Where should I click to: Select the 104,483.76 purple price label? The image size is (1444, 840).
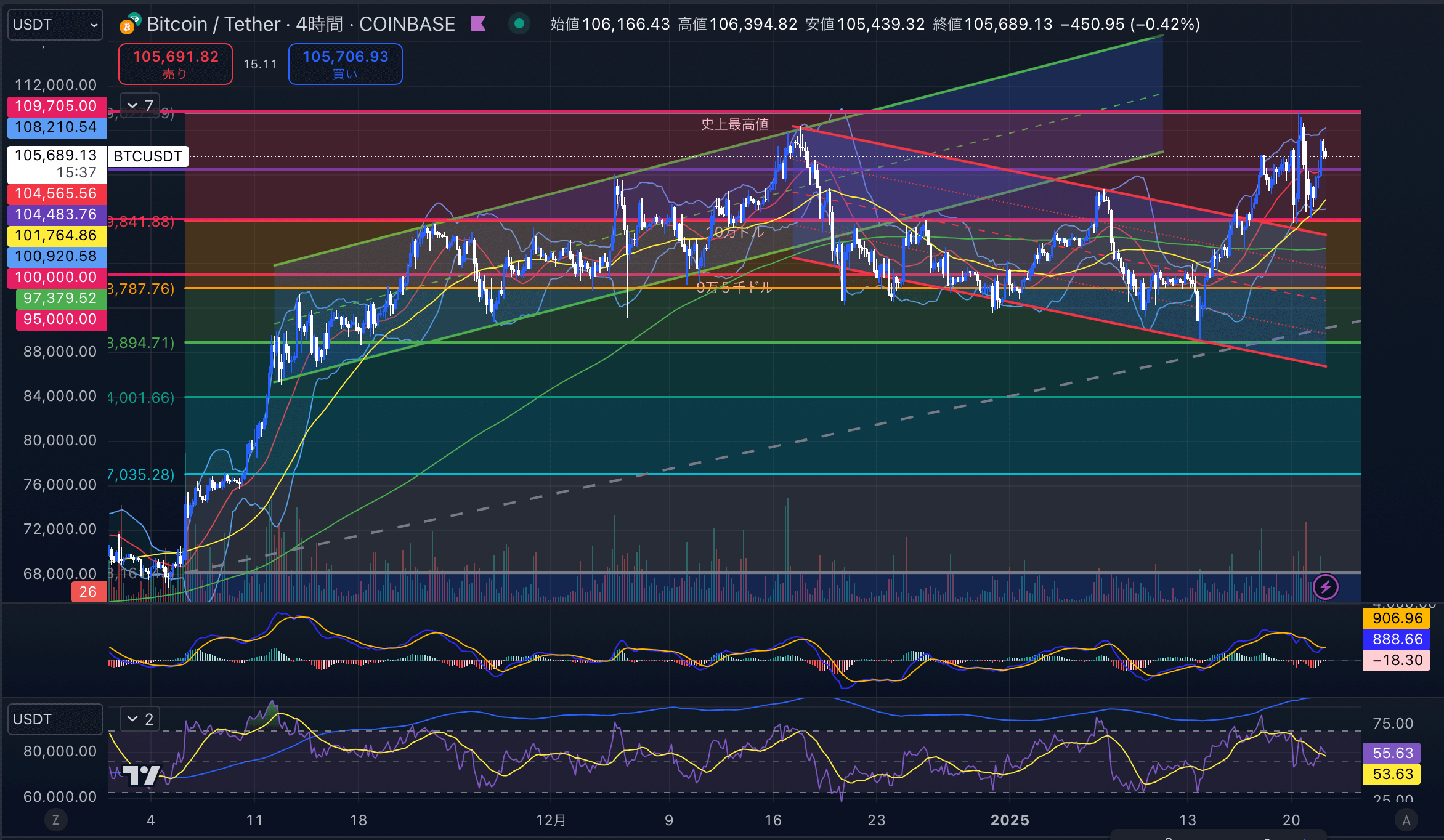(x=57, y=214)
